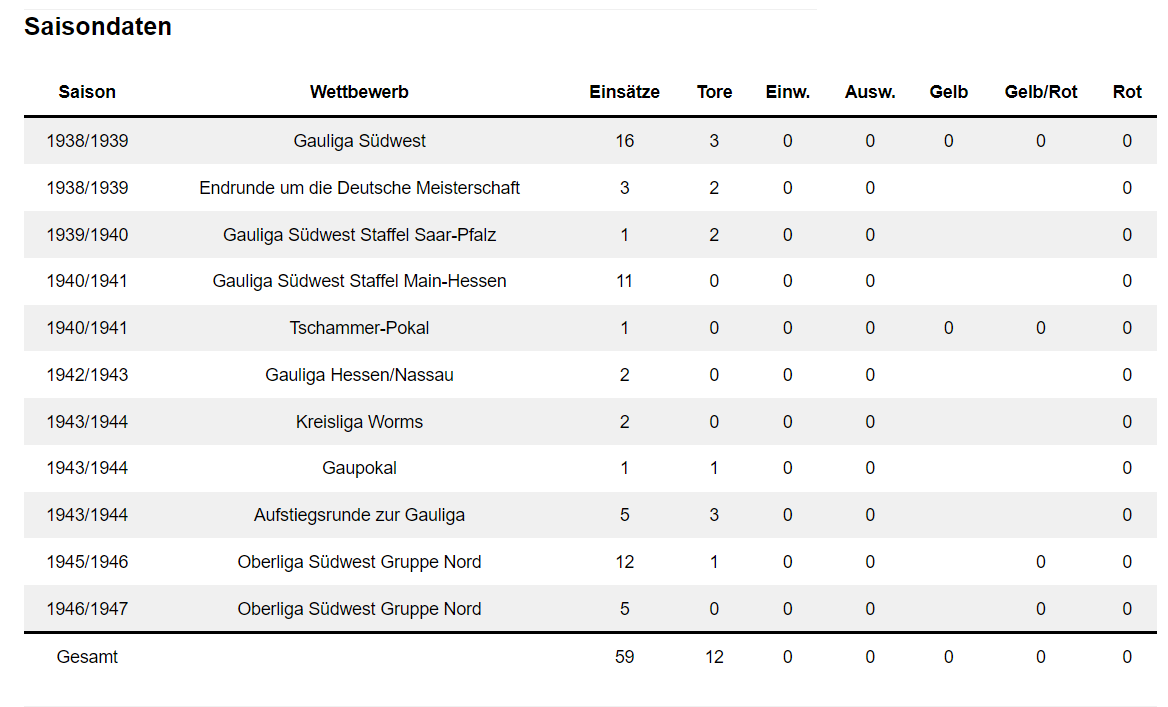Select the Tore column header
1168x707 pixels.
click(714, 92)
